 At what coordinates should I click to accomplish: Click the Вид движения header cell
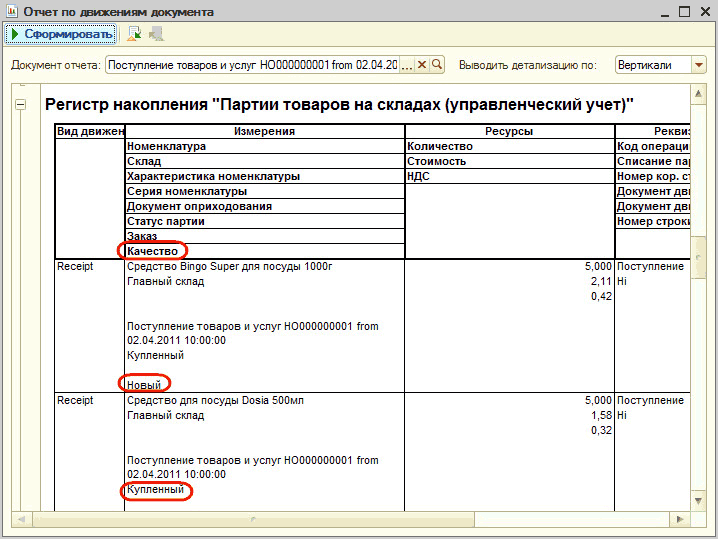tap(90, 131)
